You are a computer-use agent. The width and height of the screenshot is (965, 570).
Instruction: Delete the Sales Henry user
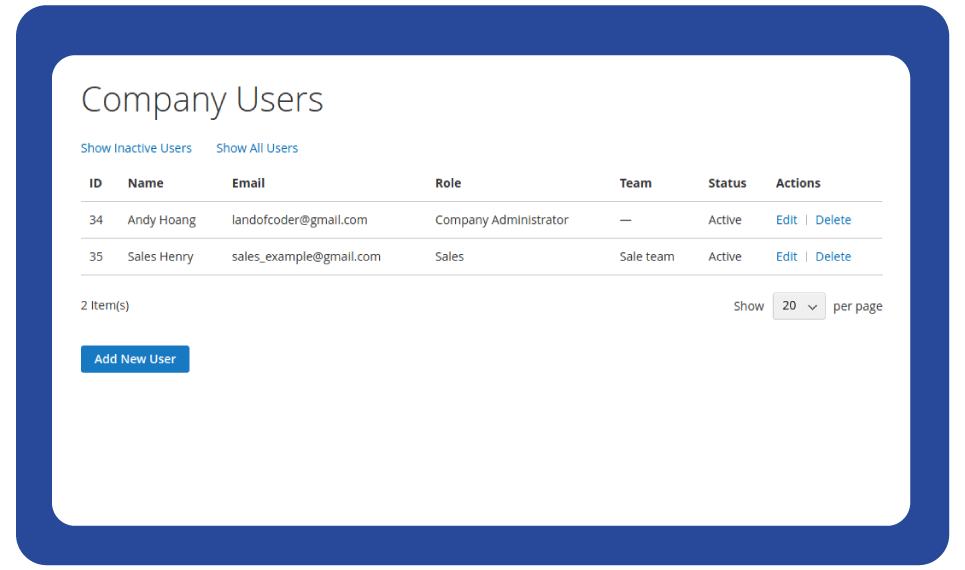click(x=833, y=257)
